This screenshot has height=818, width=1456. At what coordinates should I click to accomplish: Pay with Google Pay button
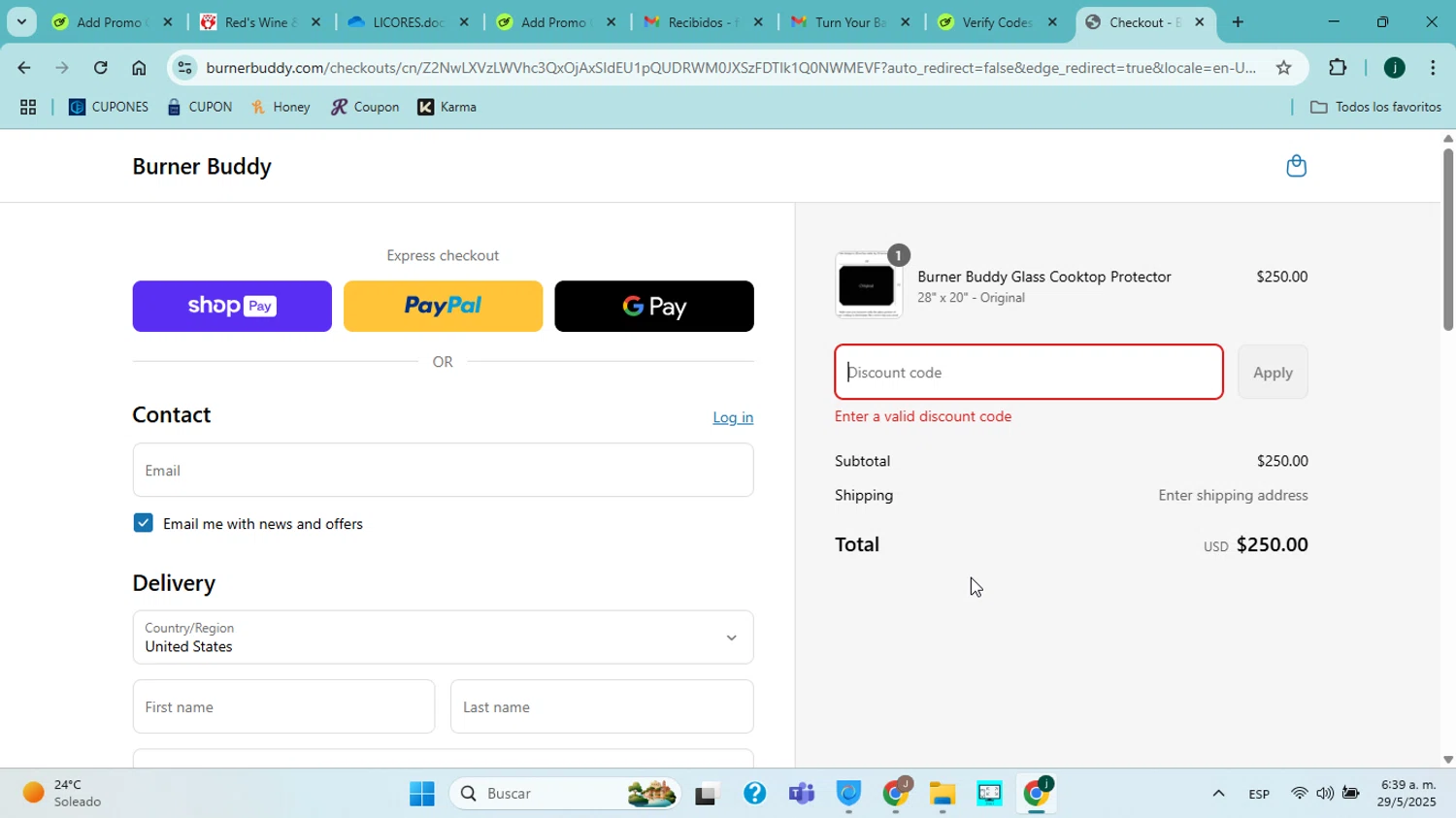[654, 307]
